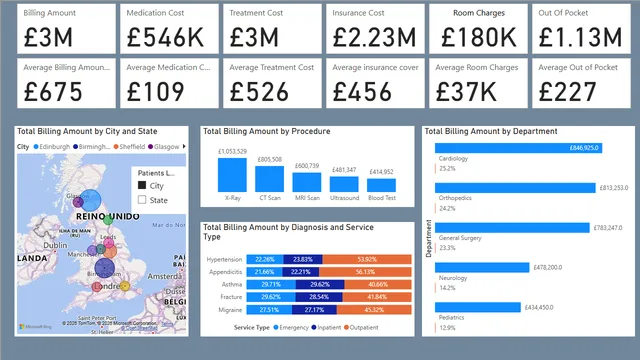Click the Total Billing Amount by Department title
Image resolution: width=640 pixels, height=360 pixels.
[491, 131]
